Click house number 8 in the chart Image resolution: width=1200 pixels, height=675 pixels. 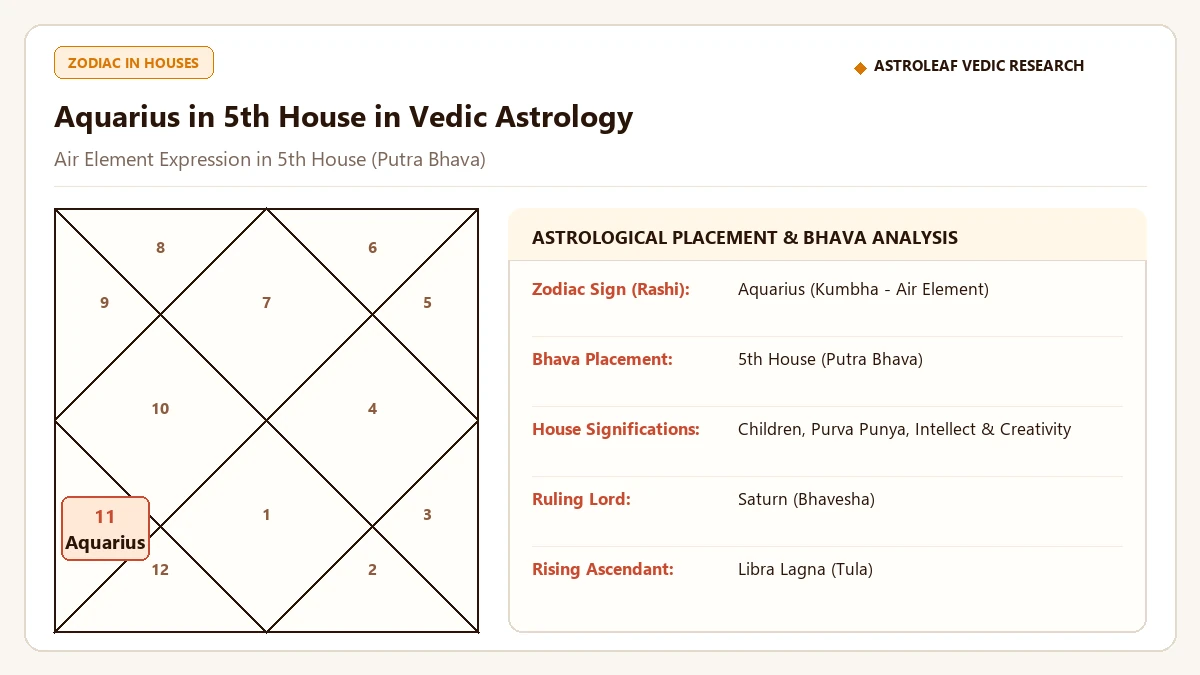160,248
